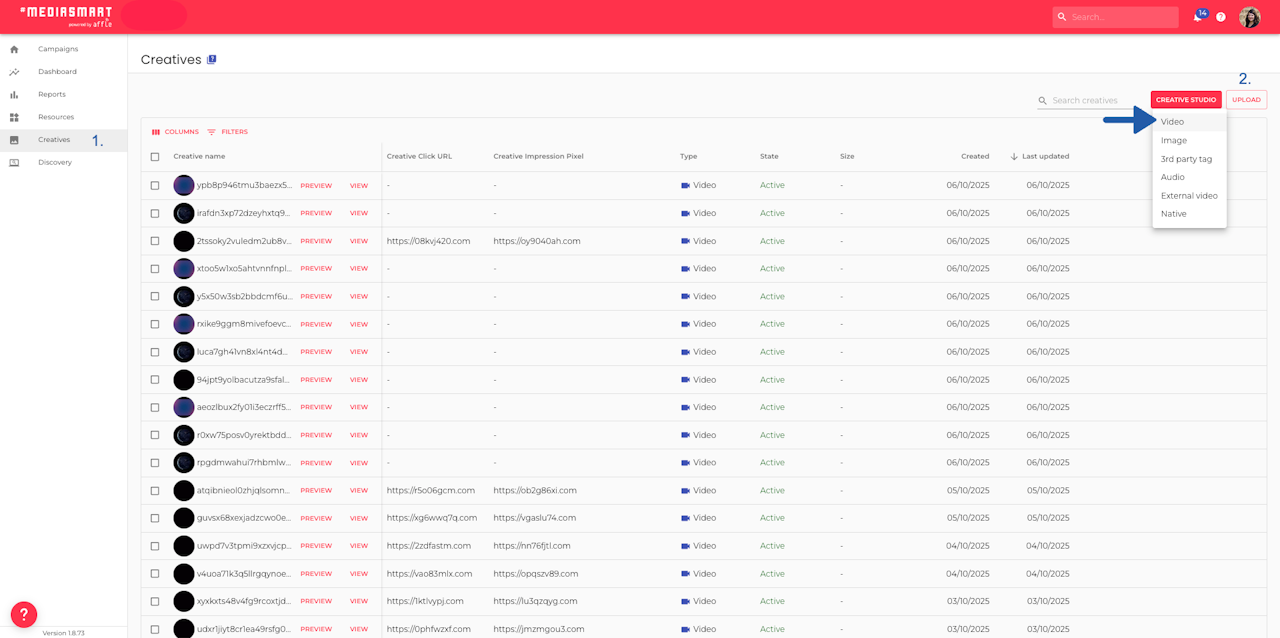1280x638 pixels.
Task: Expand the Filters options
Action: (x=228, y=132)
